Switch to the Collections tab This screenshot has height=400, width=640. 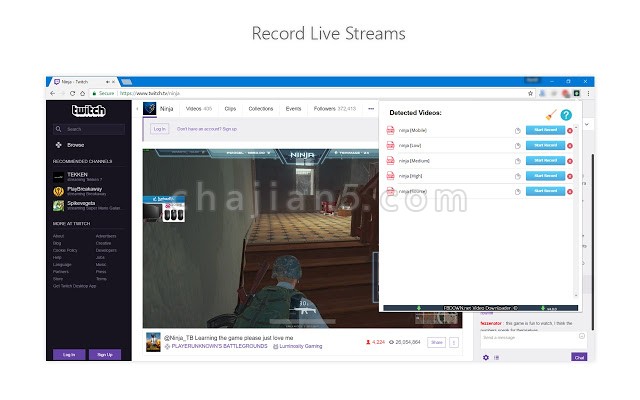pyautogui.click(x=261, y=109)
